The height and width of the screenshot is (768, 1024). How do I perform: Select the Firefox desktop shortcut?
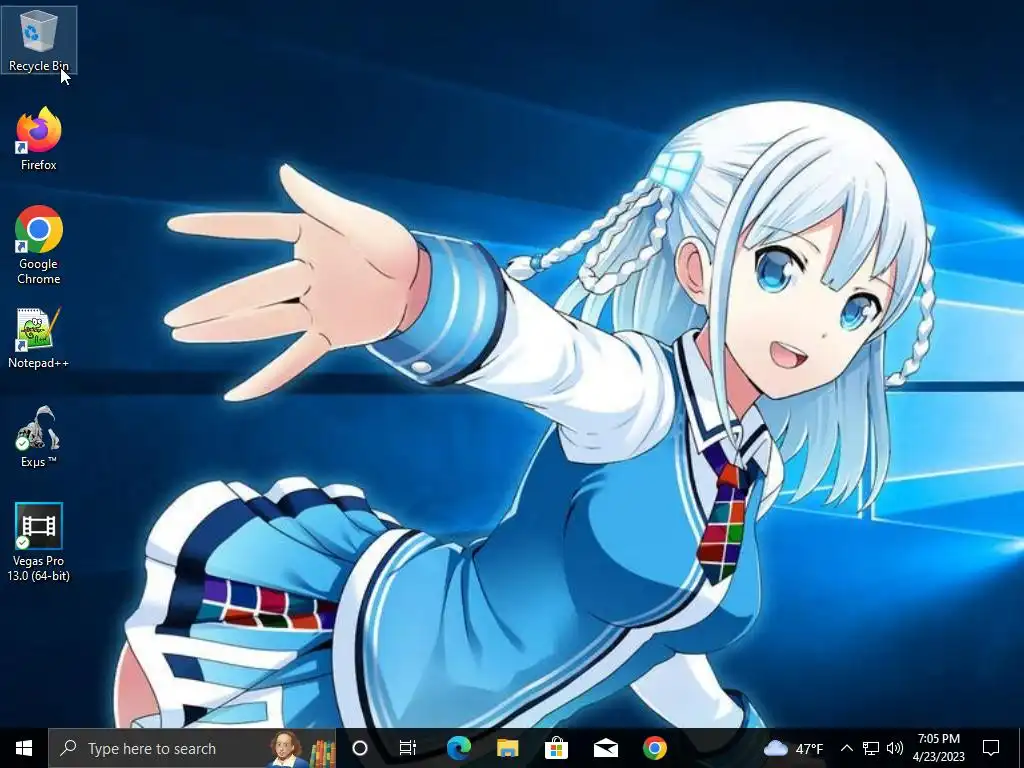pos(39,138)
